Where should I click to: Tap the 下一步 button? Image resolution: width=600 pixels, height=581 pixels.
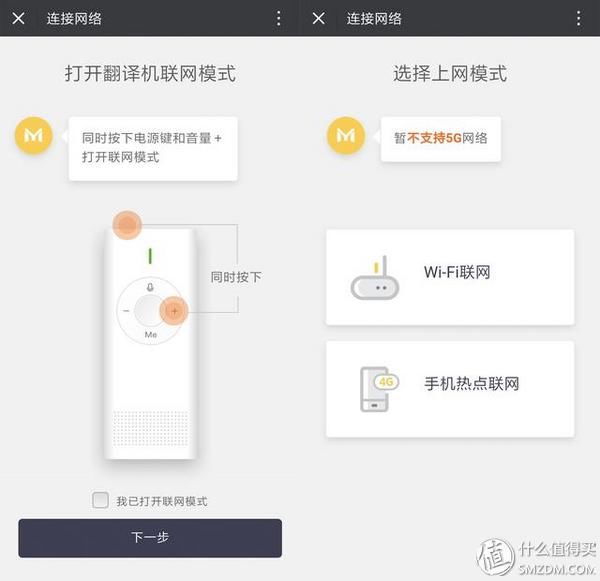pos(150,538)
